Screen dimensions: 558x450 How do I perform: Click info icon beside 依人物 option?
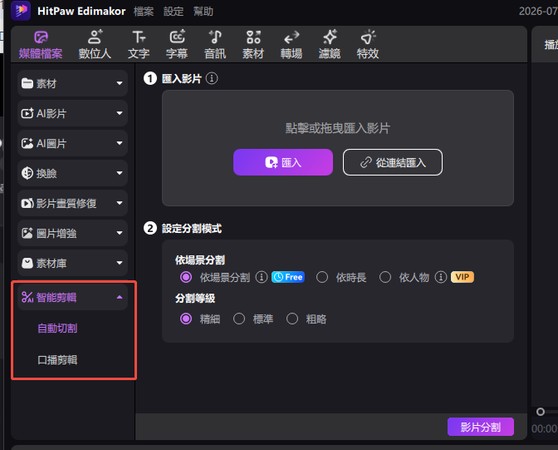441,277
